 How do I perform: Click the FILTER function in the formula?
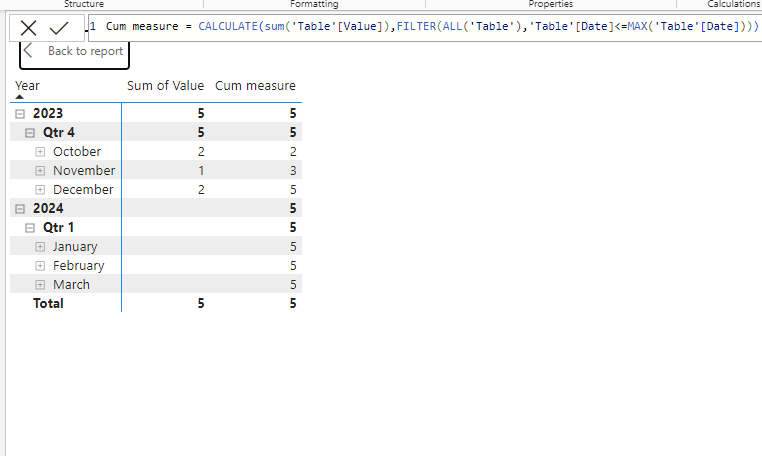point(416,26)
